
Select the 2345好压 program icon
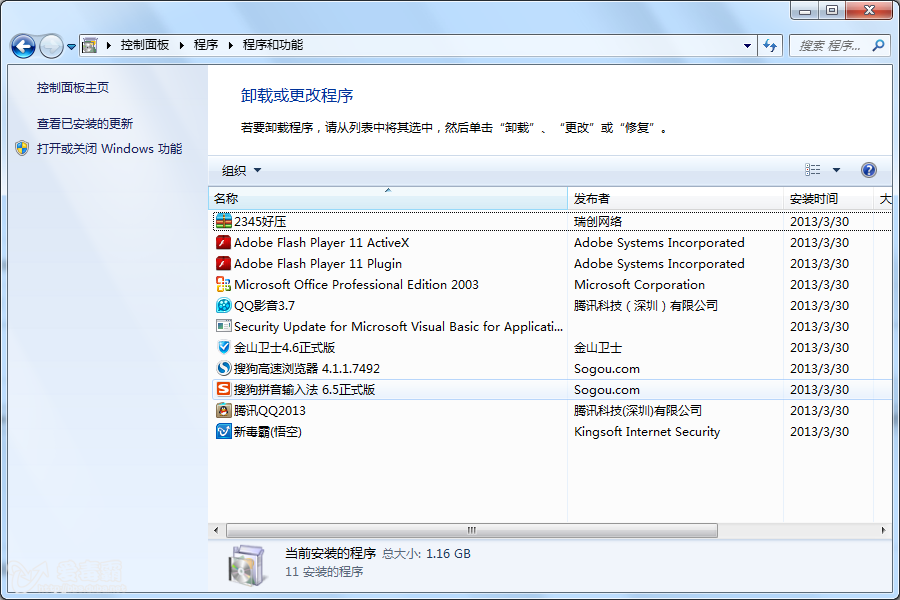223,221
